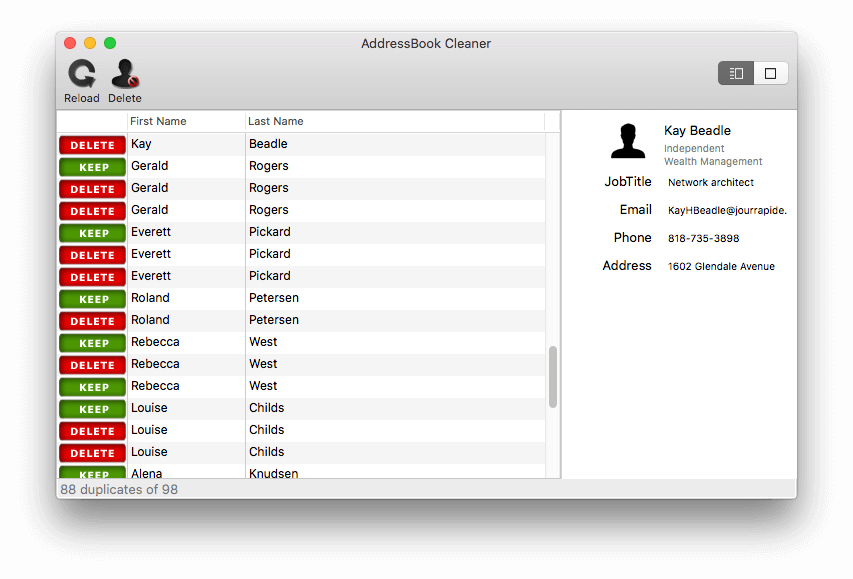
Task: Select 'Louise' in the KEEP row
Action: (x=149, y=408)
